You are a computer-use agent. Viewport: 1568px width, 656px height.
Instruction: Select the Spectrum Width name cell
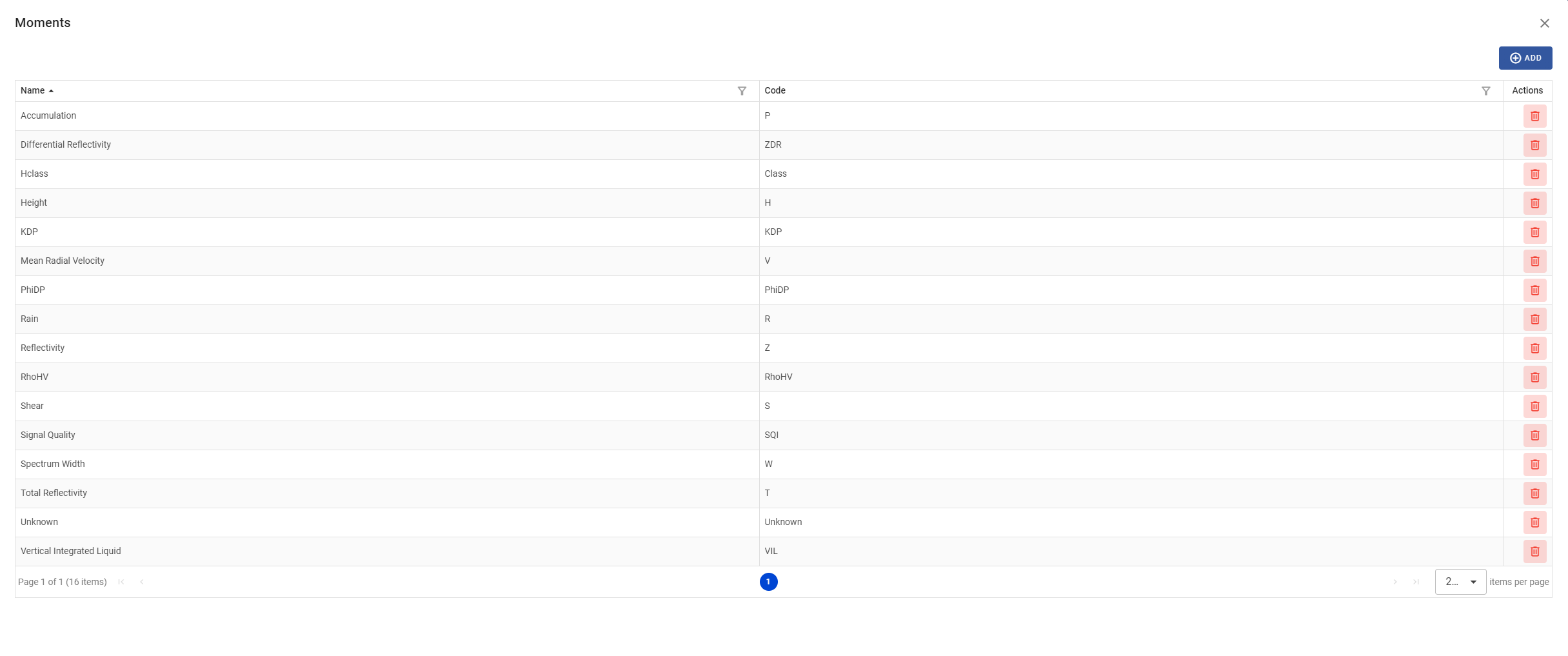coord(53,464)
